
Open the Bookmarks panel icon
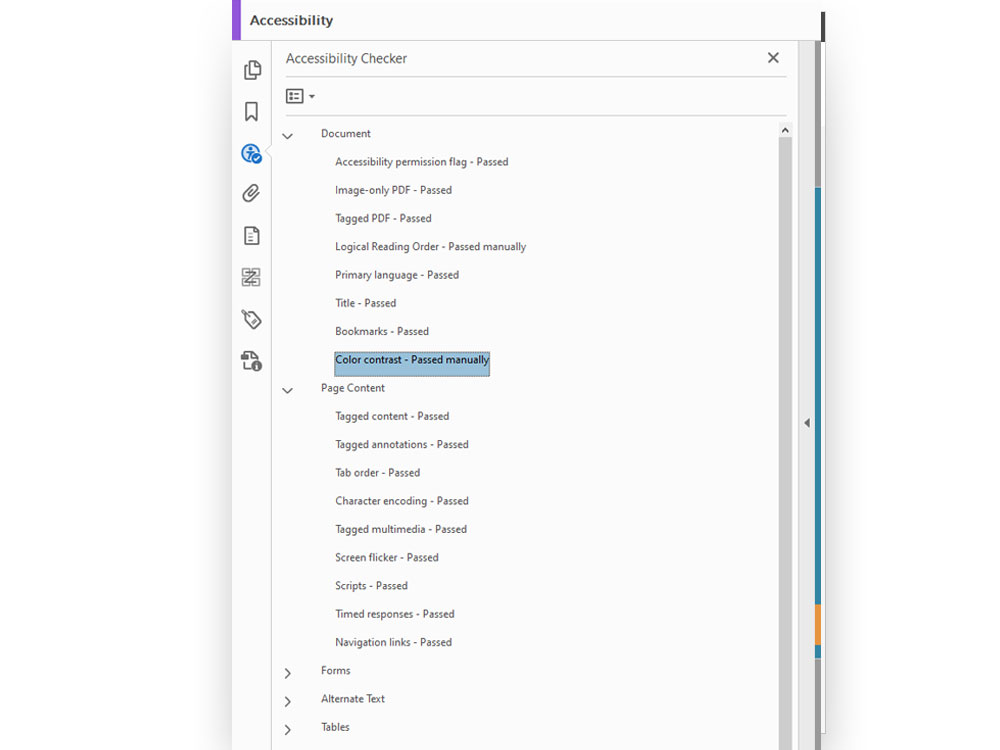click(x=251, y=112)
